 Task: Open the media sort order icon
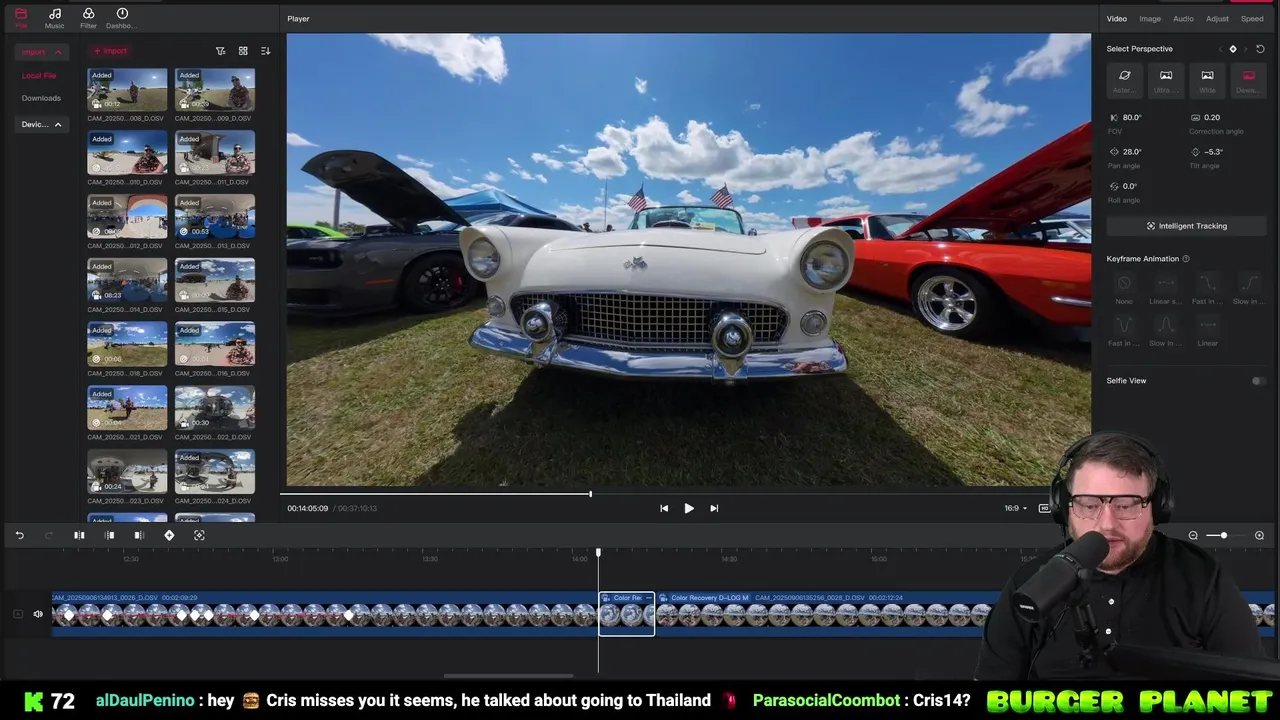click(x=265, y=51)
